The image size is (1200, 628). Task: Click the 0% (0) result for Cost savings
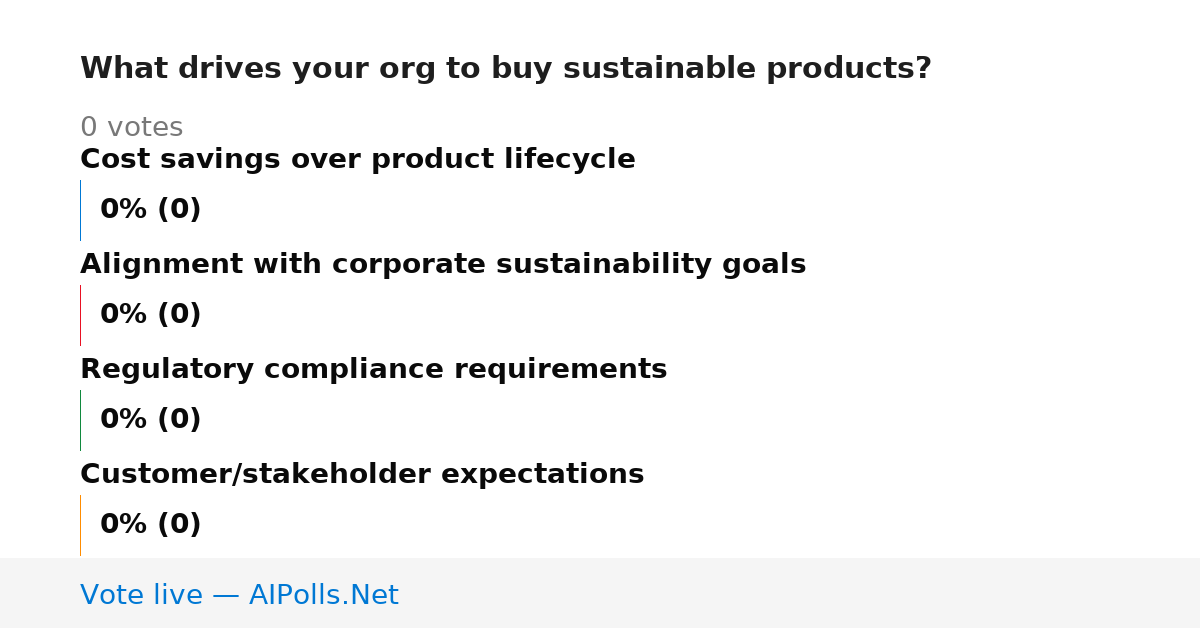tap(151, 210)
